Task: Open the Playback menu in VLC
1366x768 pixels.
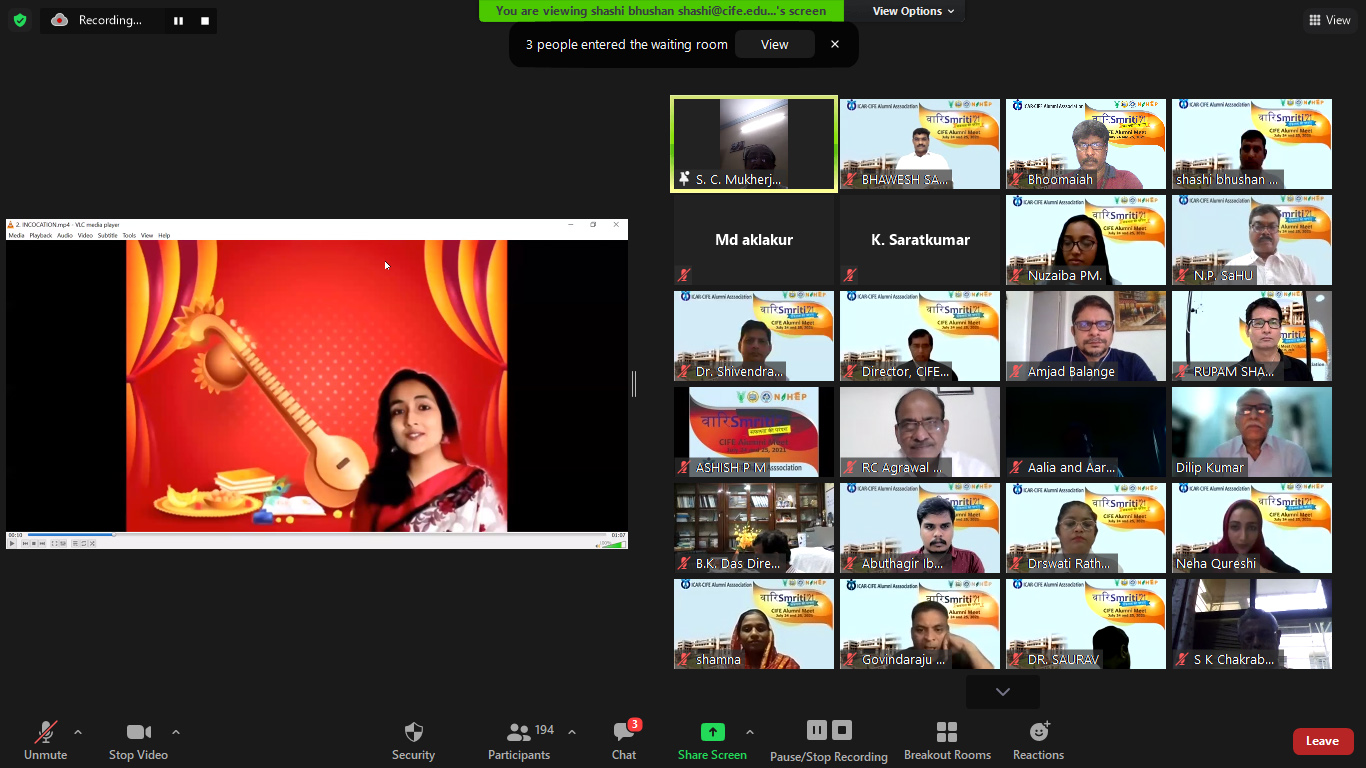Action: pyautogui.click(x=40, y=236)
